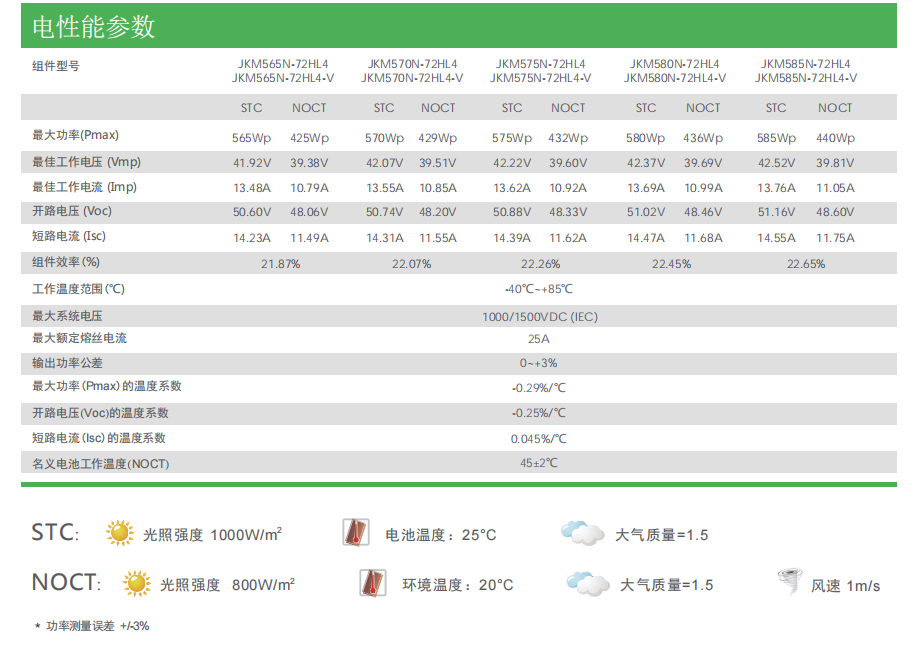Click the 22.26% efficiency value
Viewport: 920px width, 655px height.
pos(540,265)
